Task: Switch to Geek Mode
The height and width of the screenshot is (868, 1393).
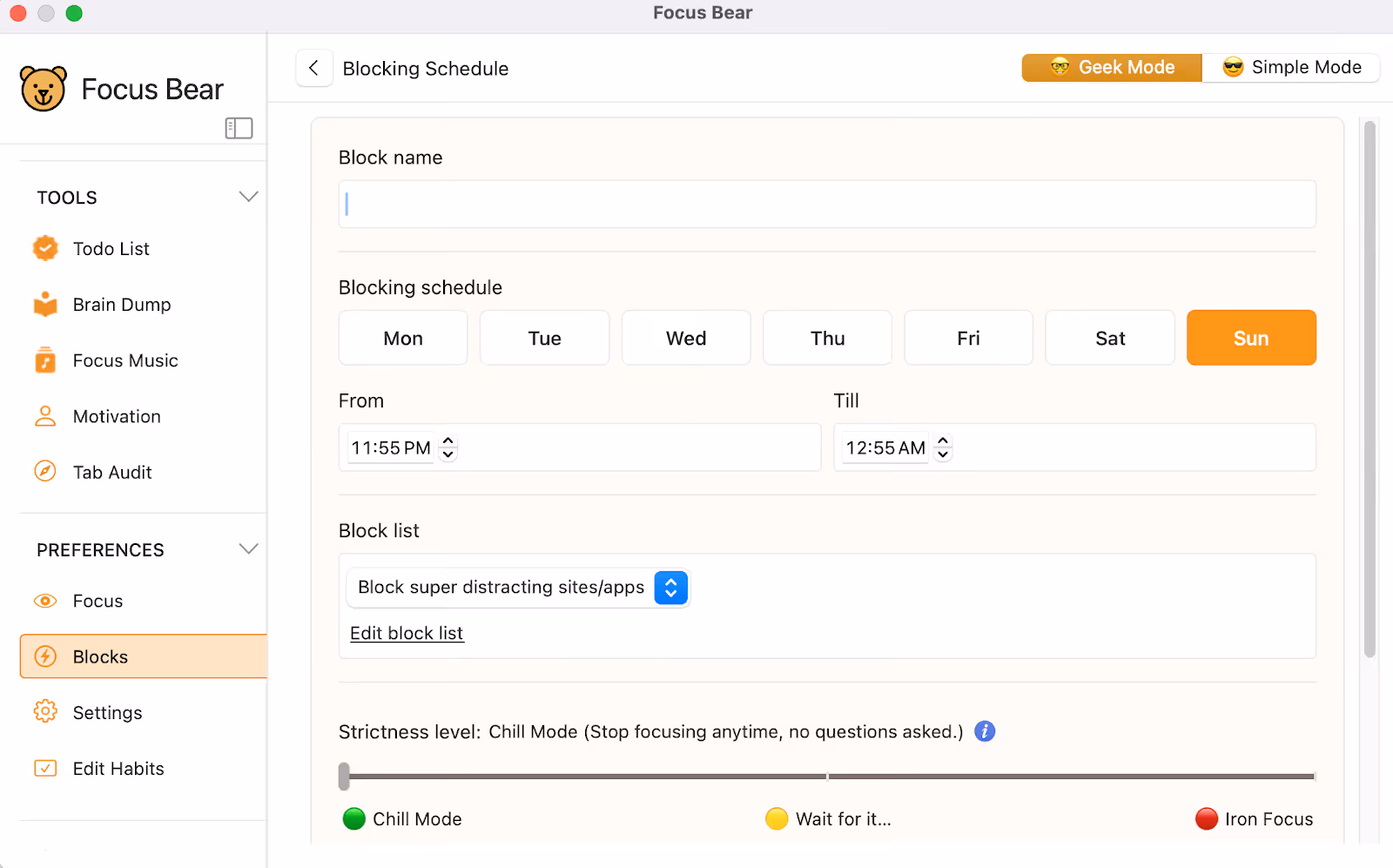Action: [1112, 67]
